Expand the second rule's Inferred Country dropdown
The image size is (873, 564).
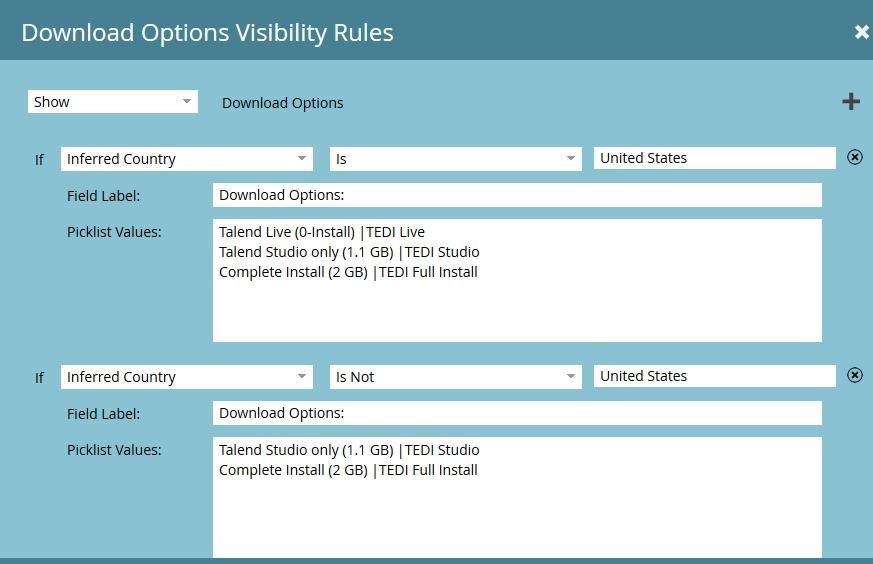[x=187, y=377]
